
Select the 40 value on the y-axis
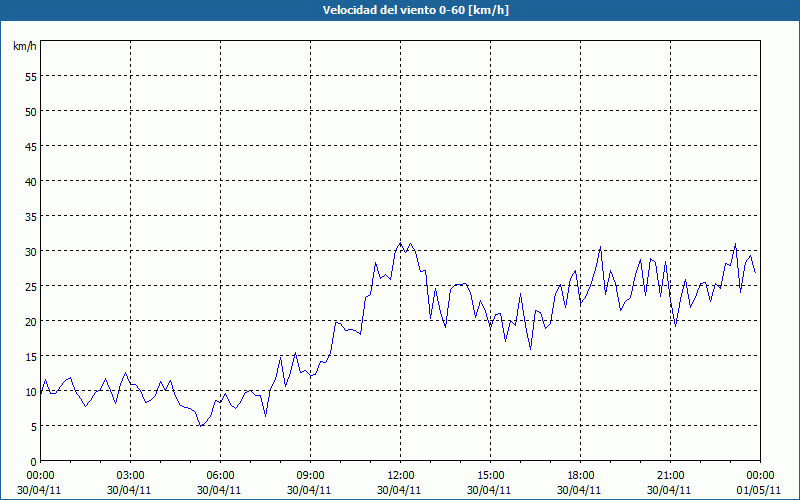click(31, 181)
